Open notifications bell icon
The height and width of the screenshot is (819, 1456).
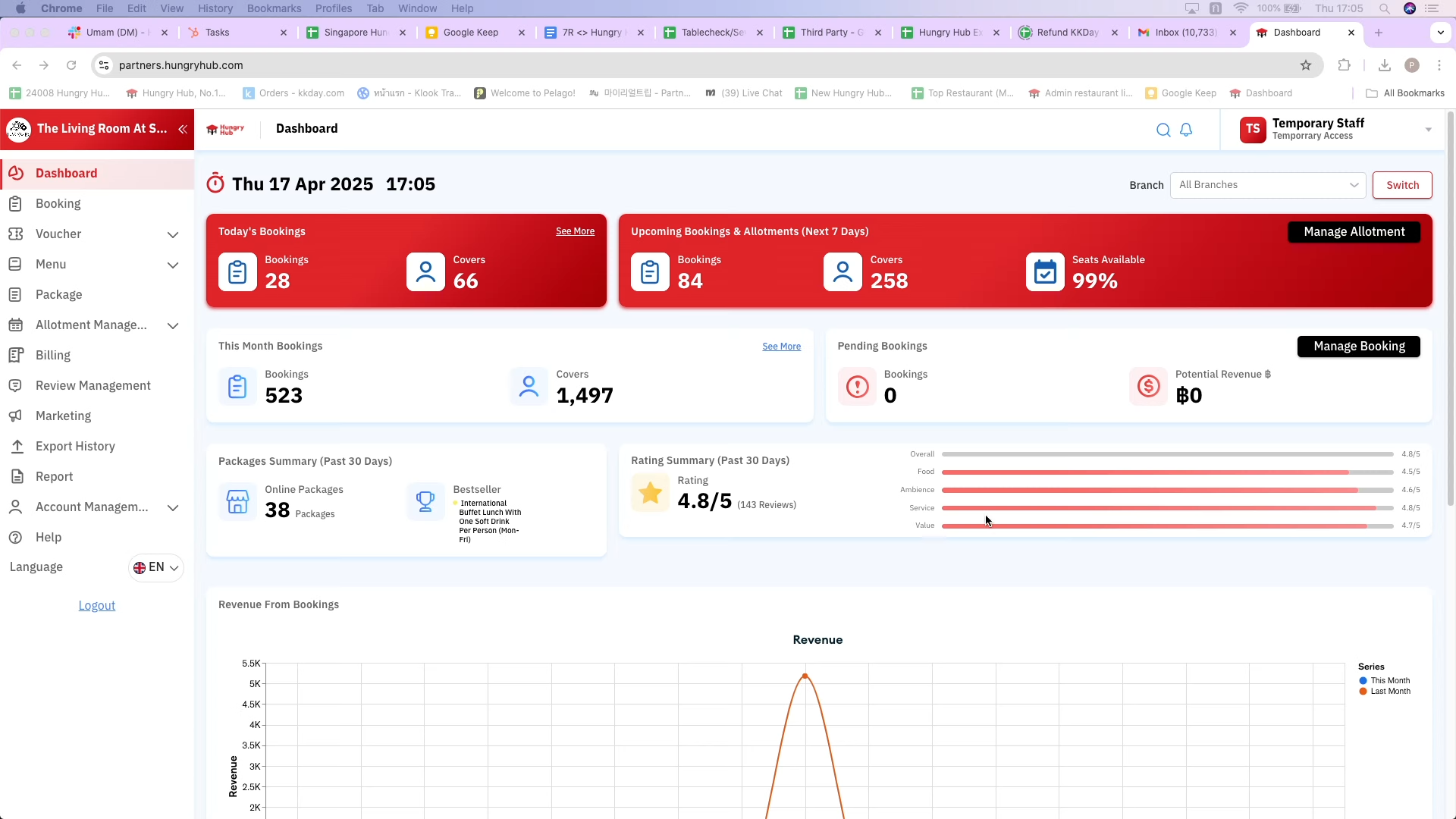click(1186, 130)
